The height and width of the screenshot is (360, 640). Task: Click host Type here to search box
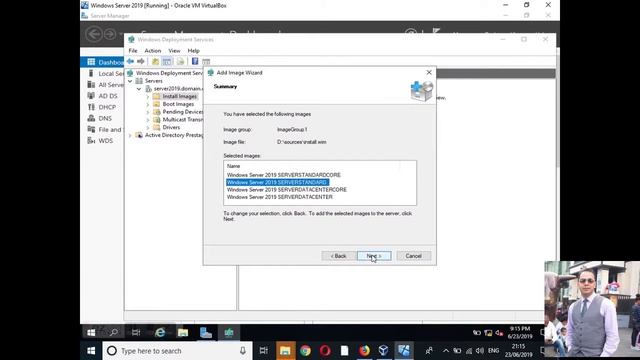[177, 351]
